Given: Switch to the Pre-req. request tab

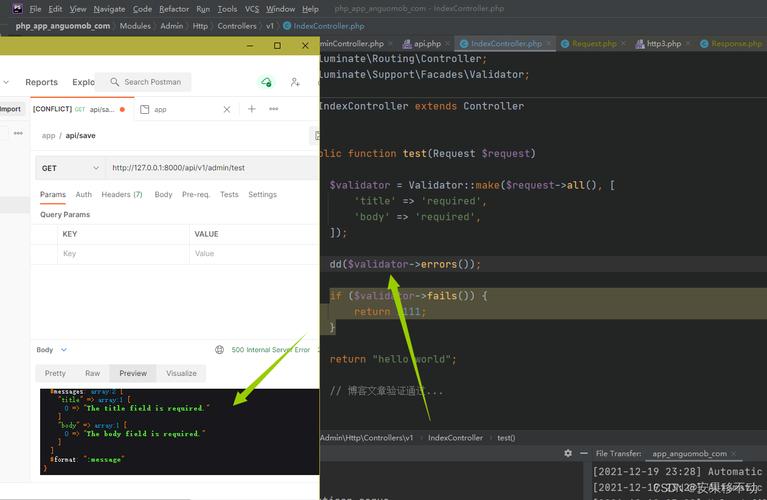Looking at the screenshot, I should (x=196, y=194).
